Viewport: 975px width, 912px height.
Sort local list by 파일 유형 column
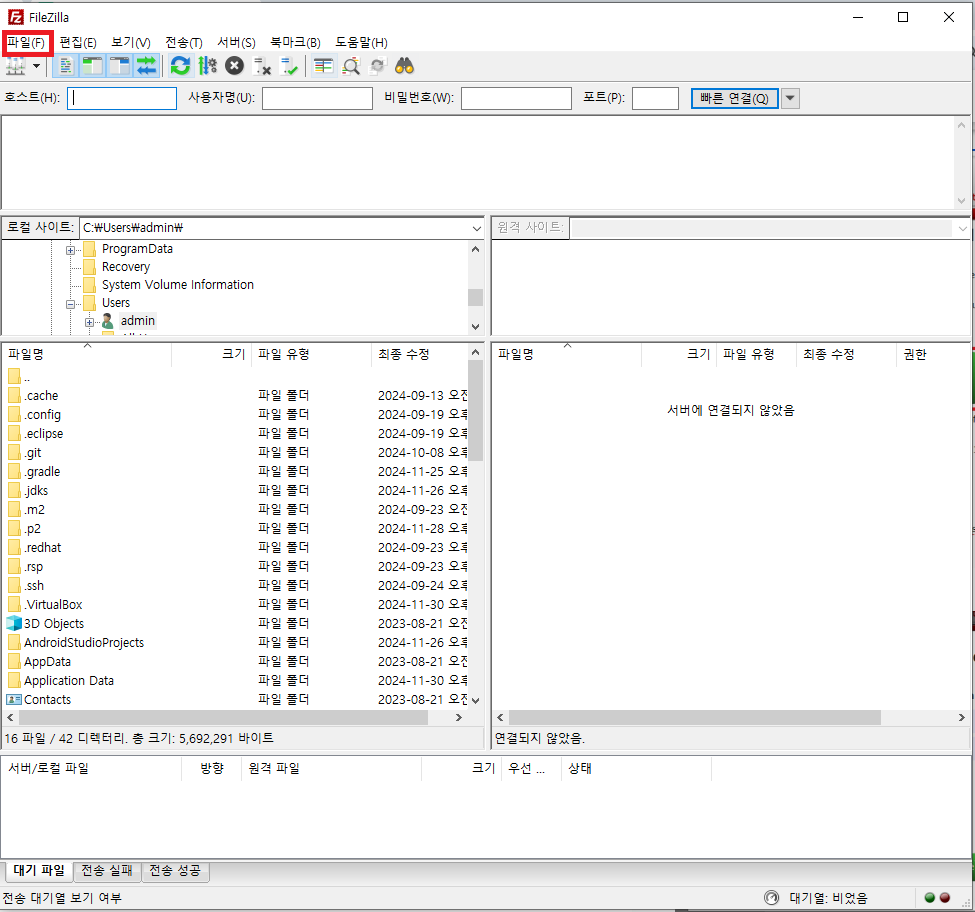coord(312,354)
